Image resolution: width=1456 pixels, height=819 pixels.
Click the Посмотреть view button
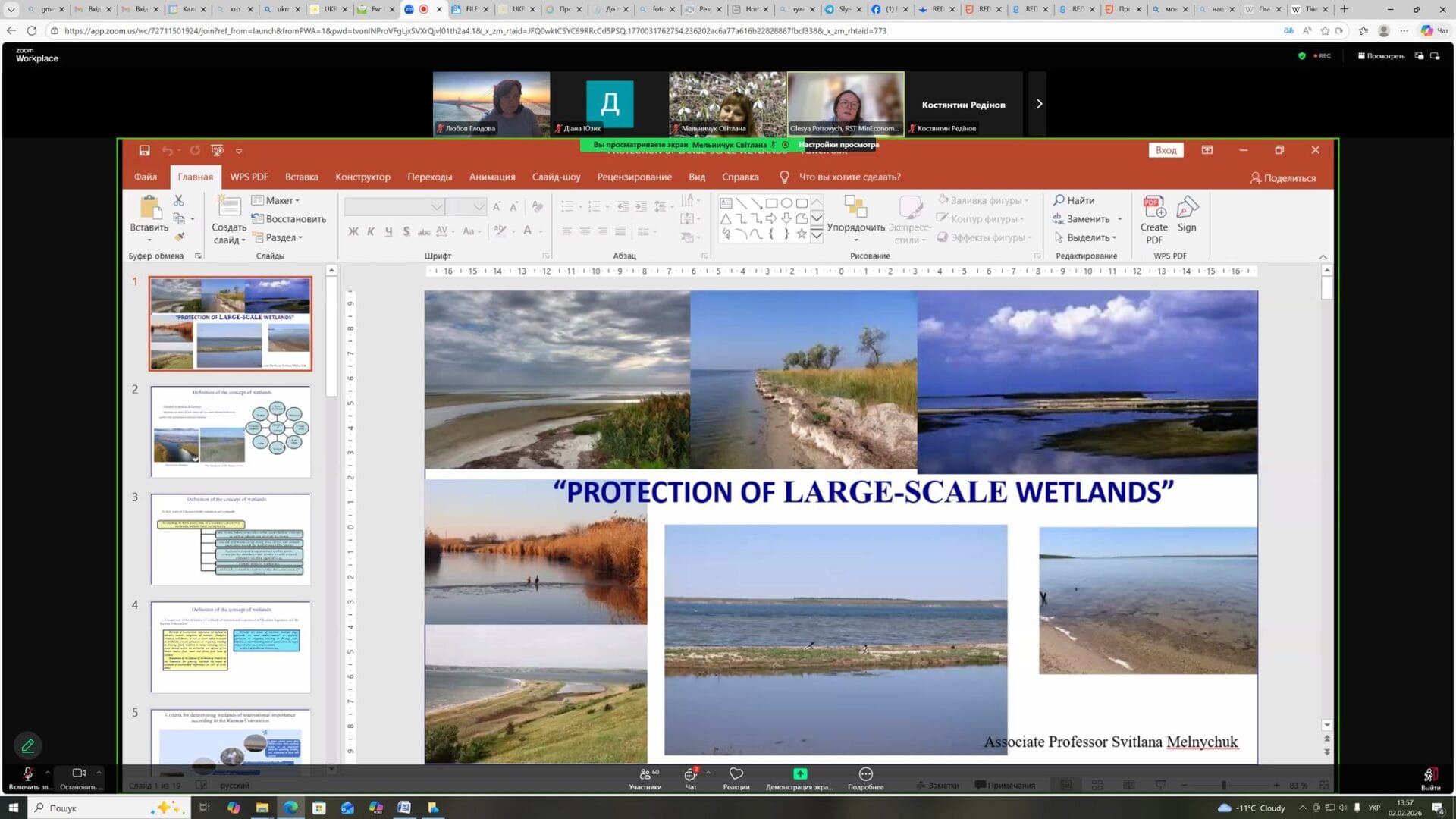click(x=1381, y=56)
